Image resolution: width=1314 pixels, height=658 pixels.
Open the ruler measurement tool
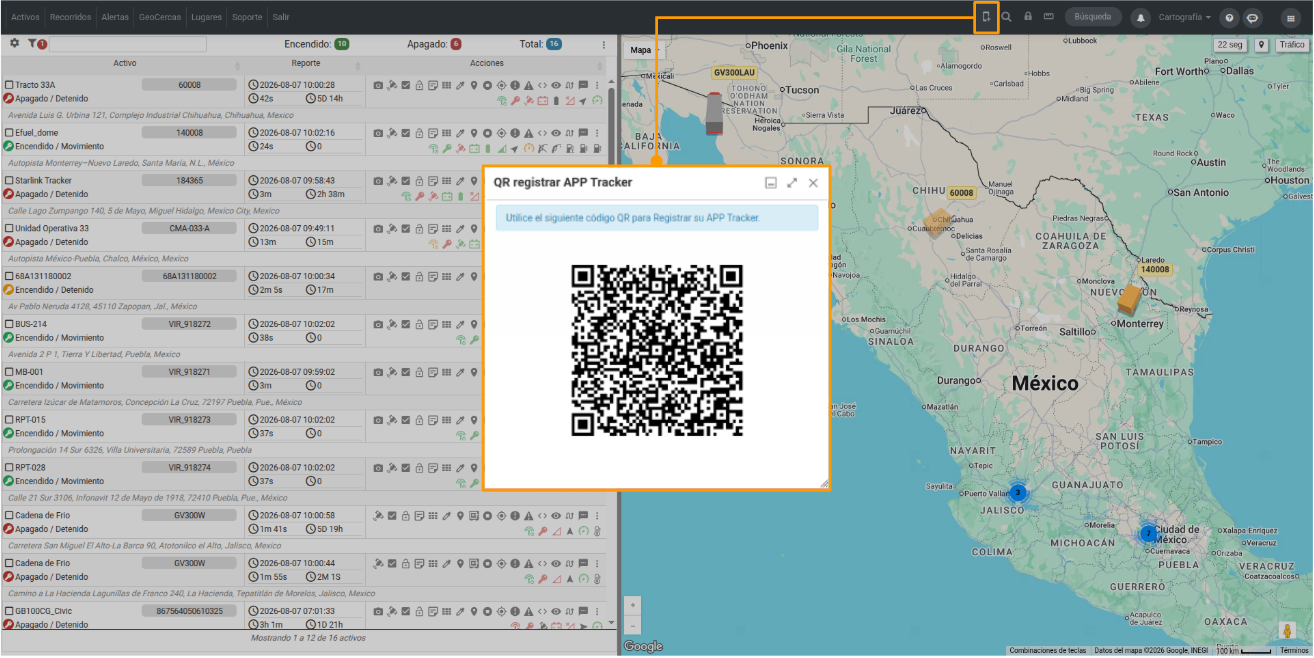click(x=1049, y=17)
